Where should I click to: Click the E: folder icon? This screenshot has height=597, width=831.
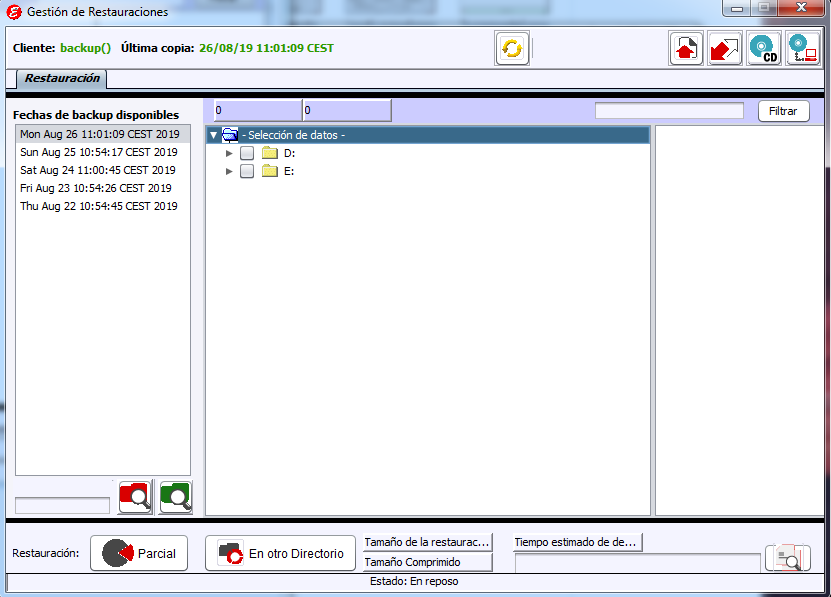click(270, 171)
